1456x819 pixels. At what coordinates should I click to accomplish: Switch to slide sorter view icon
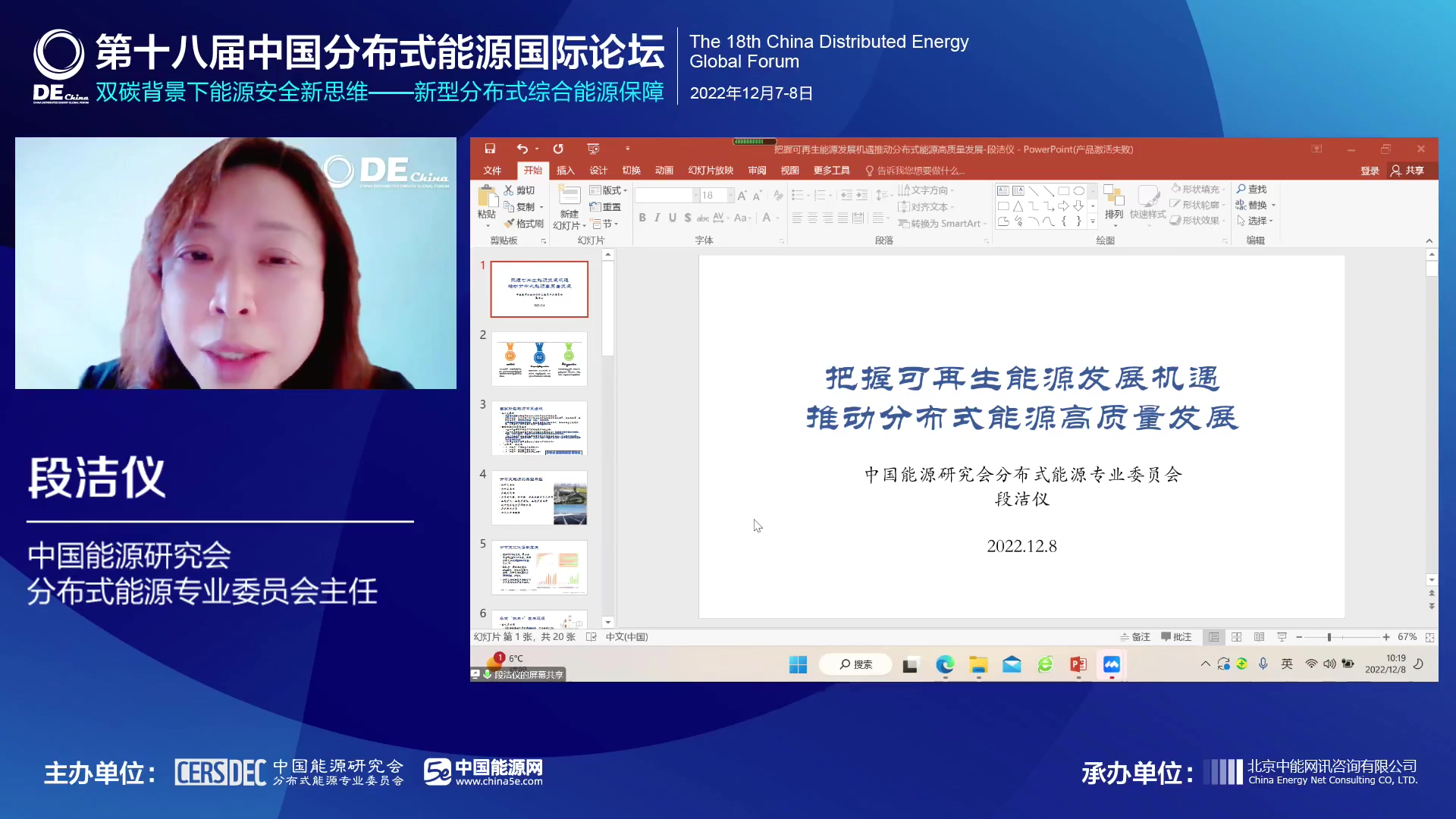(1237, 637)
